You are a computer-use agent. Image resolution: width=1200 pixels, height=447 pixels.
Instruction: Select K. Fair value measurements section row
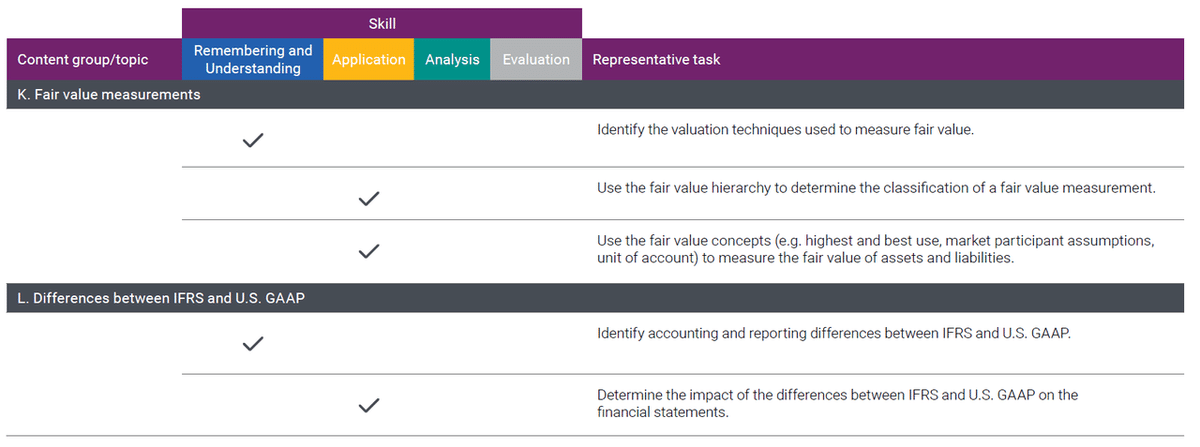pos(598,95)
